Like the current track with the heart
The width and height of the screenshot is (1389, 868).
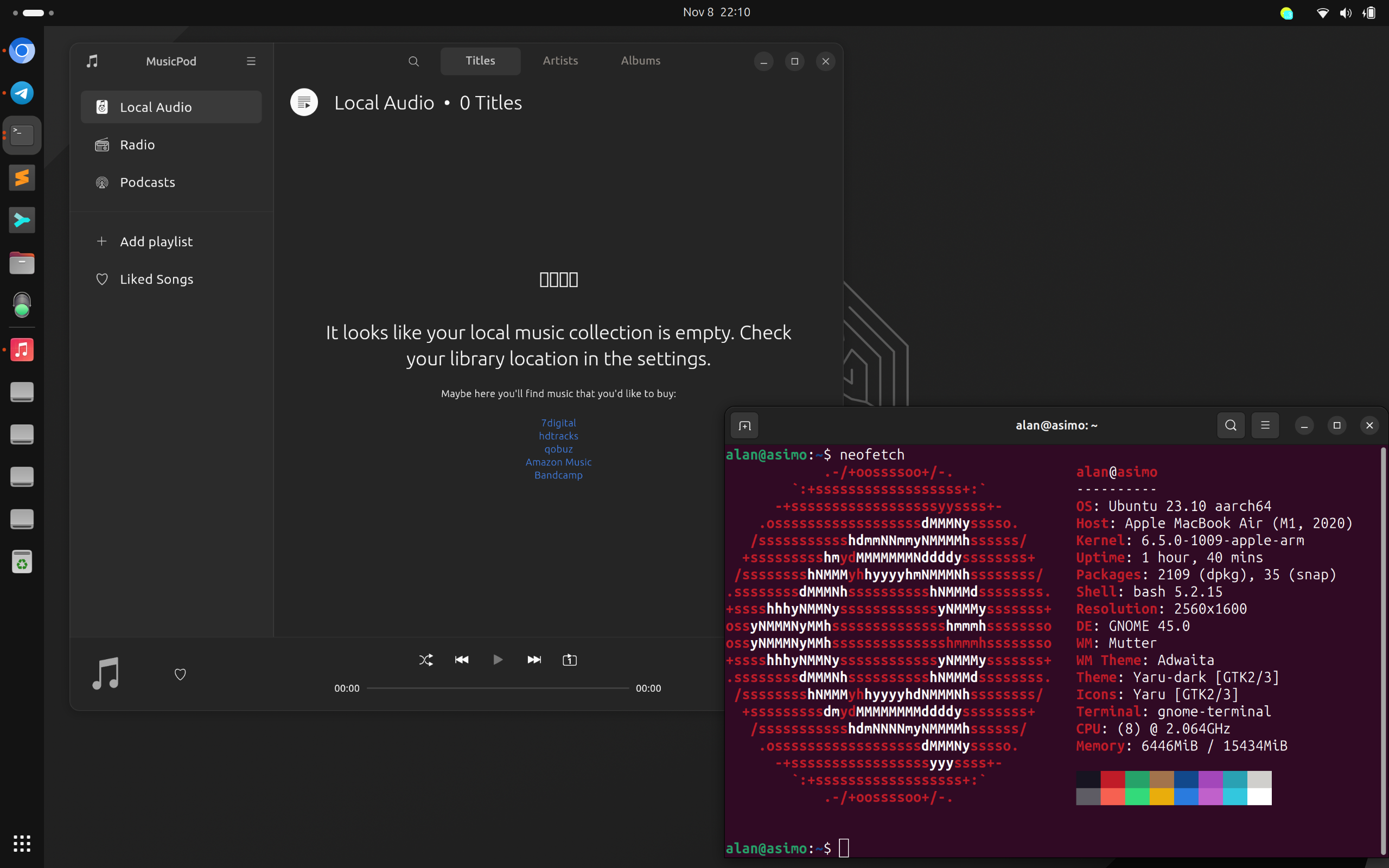(x=180, y=674)
